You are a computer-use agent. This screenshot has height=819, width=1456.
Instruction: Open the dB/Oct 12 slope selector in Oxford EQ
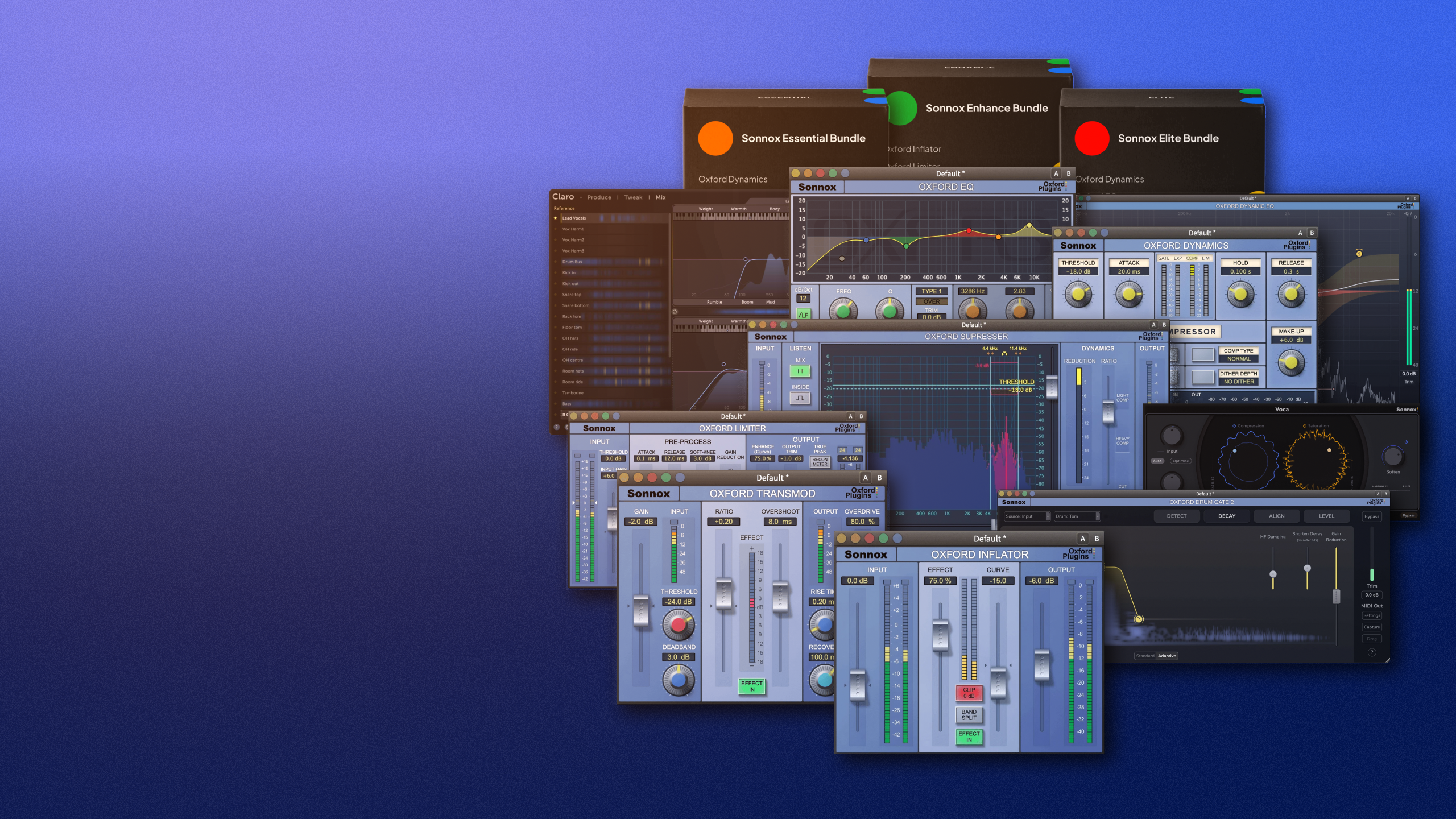coord(803,298)
